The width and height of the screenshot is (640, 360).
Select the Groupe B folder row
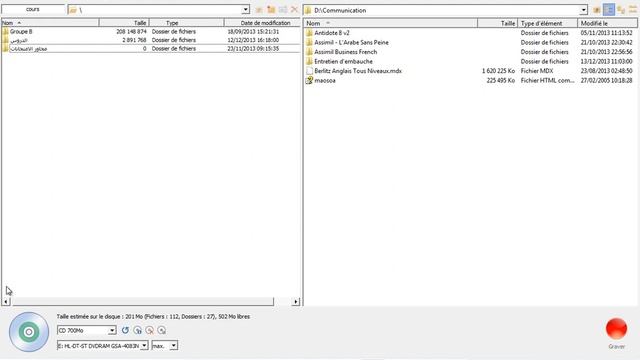pos(151,31)
